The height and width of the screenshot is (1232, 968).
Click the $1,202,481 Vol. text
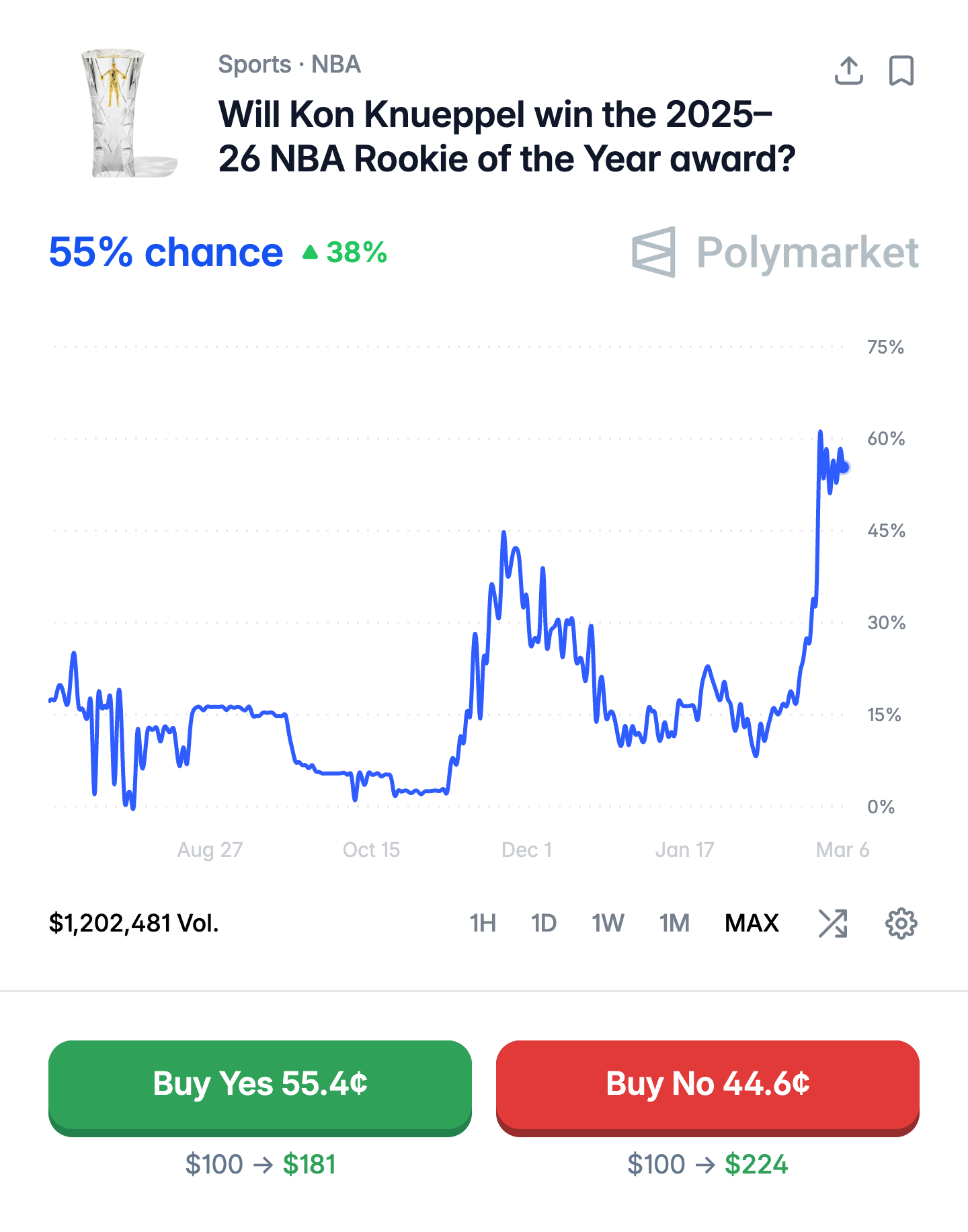click(x=134, y=923)
